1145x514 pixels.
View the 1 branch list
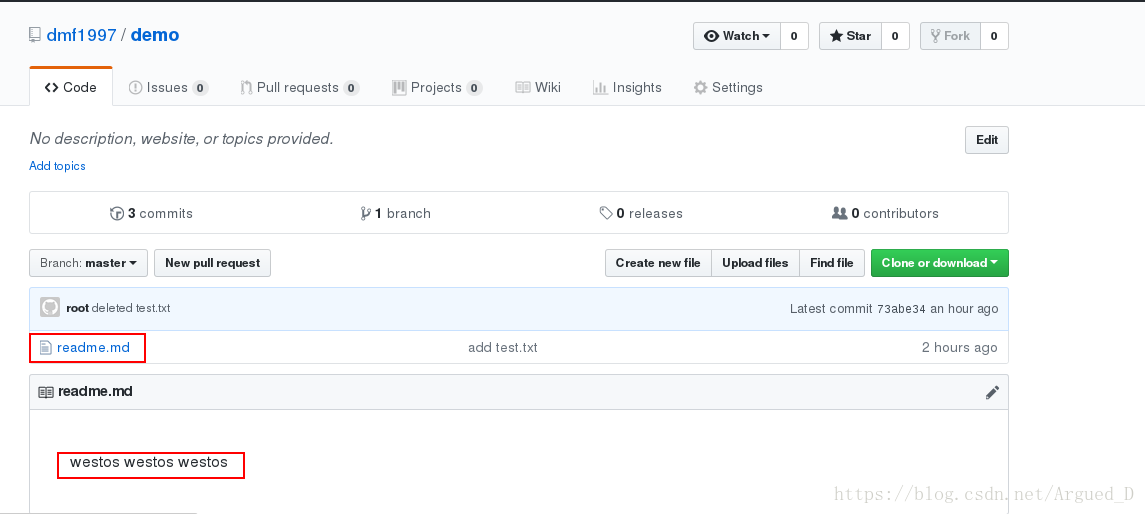[395, 213]
